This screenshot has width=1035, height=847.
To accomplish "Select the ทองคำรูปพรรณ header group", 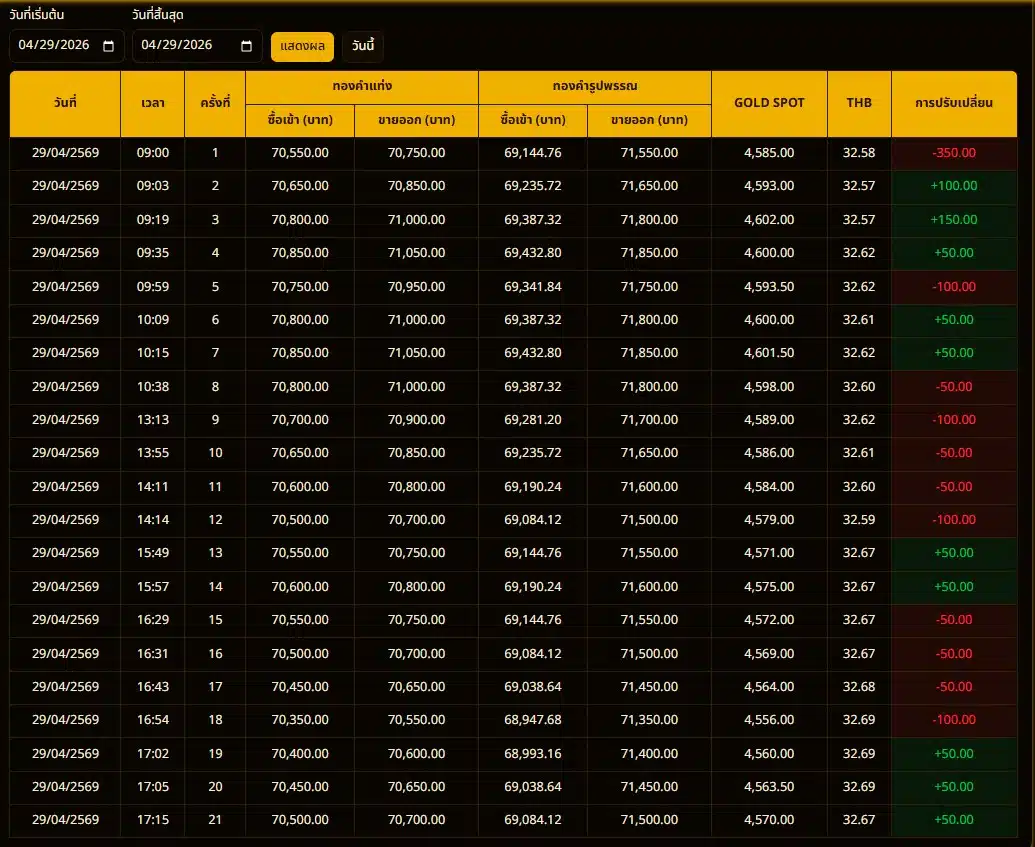I will point(595,86).
